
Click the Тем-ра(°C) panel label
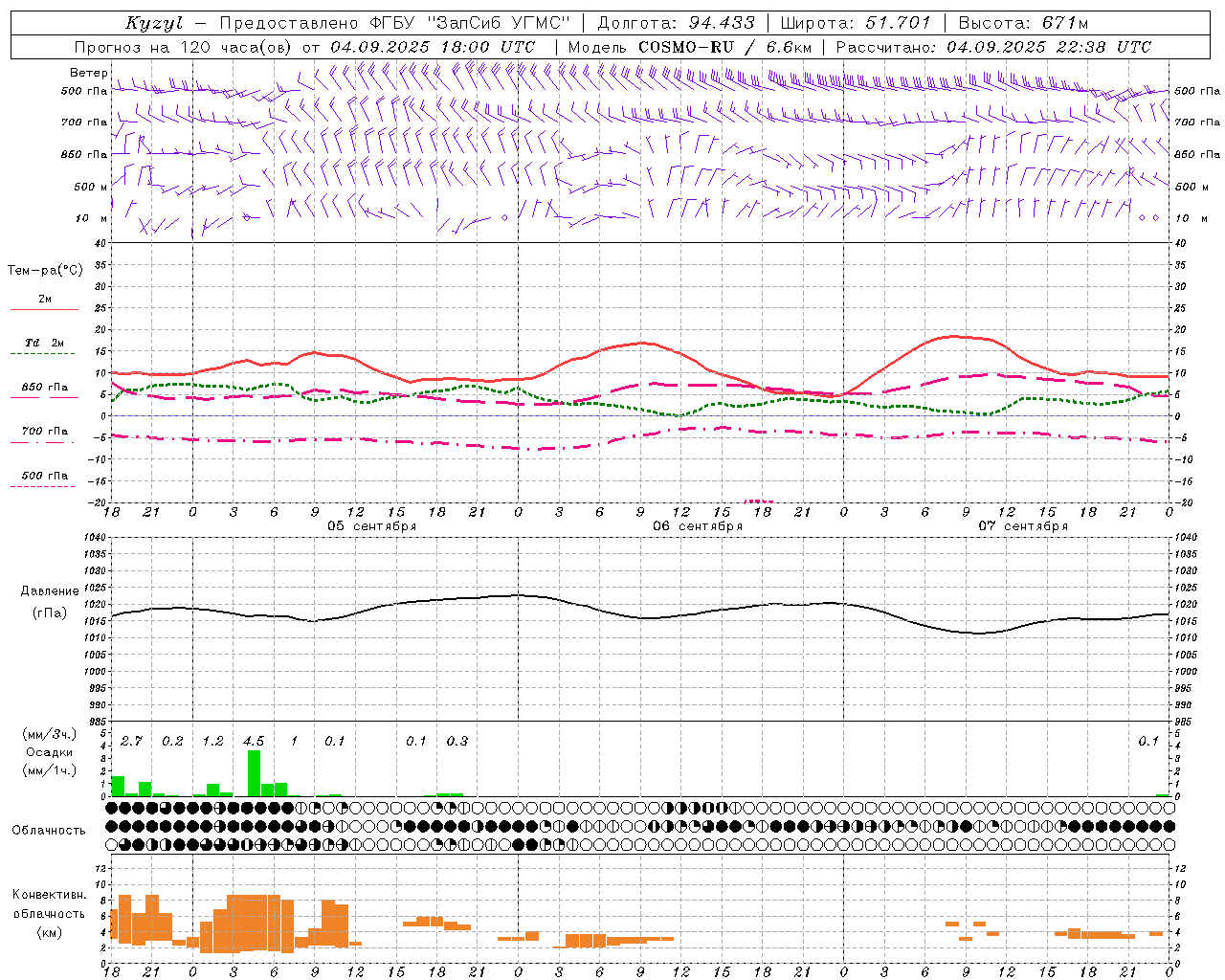coord(45,271)
